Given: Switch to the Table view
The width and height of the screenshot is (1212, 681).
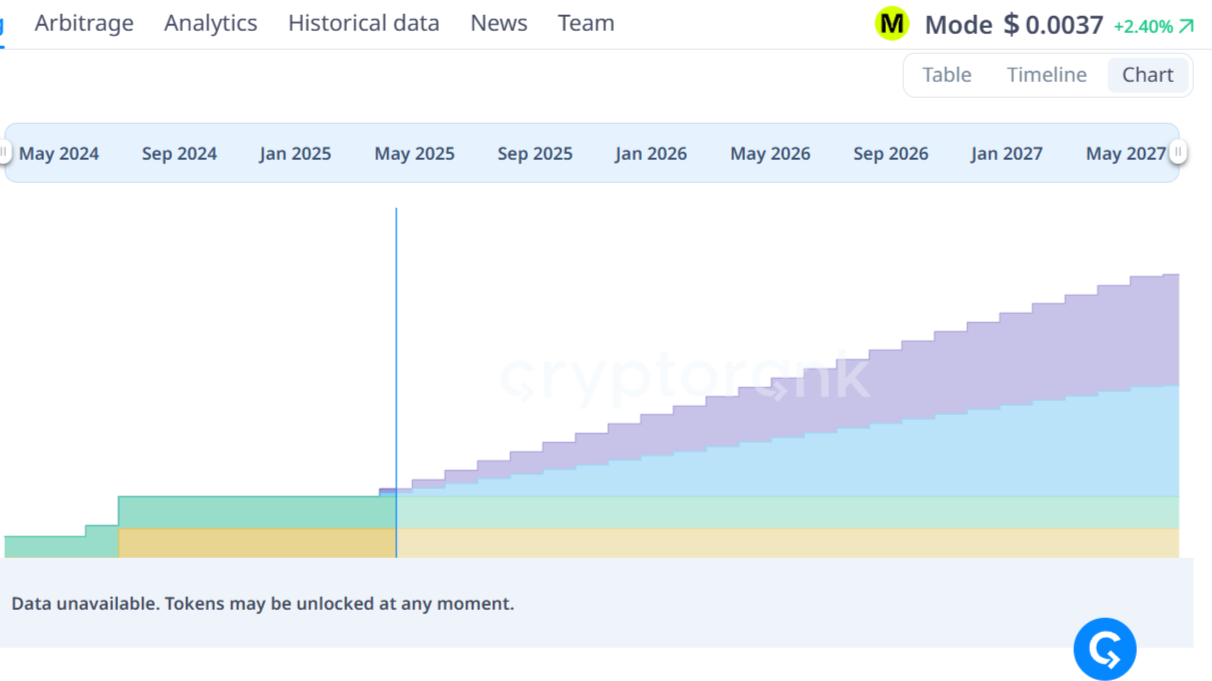Looking at the screenshot, I should (x=946, y=75).
